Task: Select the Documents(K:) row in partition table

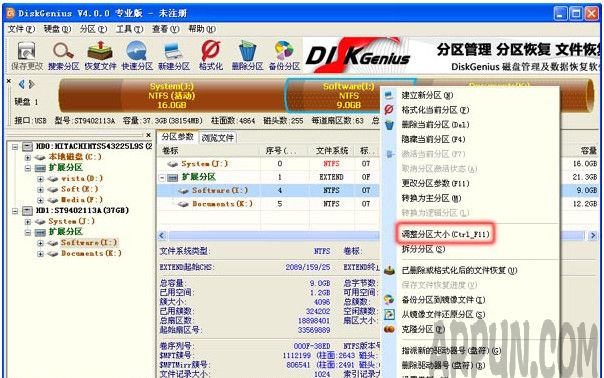Action: 268,204
